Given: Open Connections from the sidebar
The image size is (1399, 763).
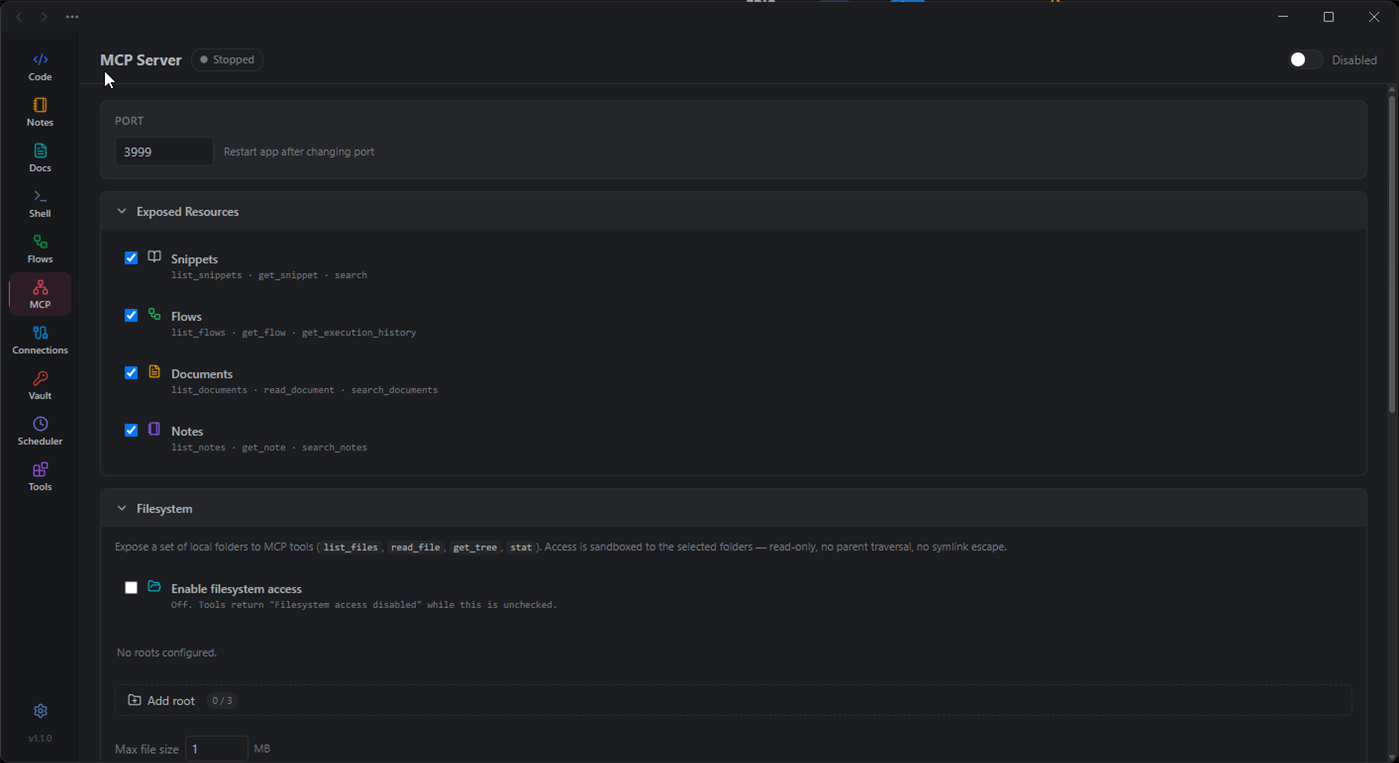Looking at the screenshot, I should tap(40, 340).
